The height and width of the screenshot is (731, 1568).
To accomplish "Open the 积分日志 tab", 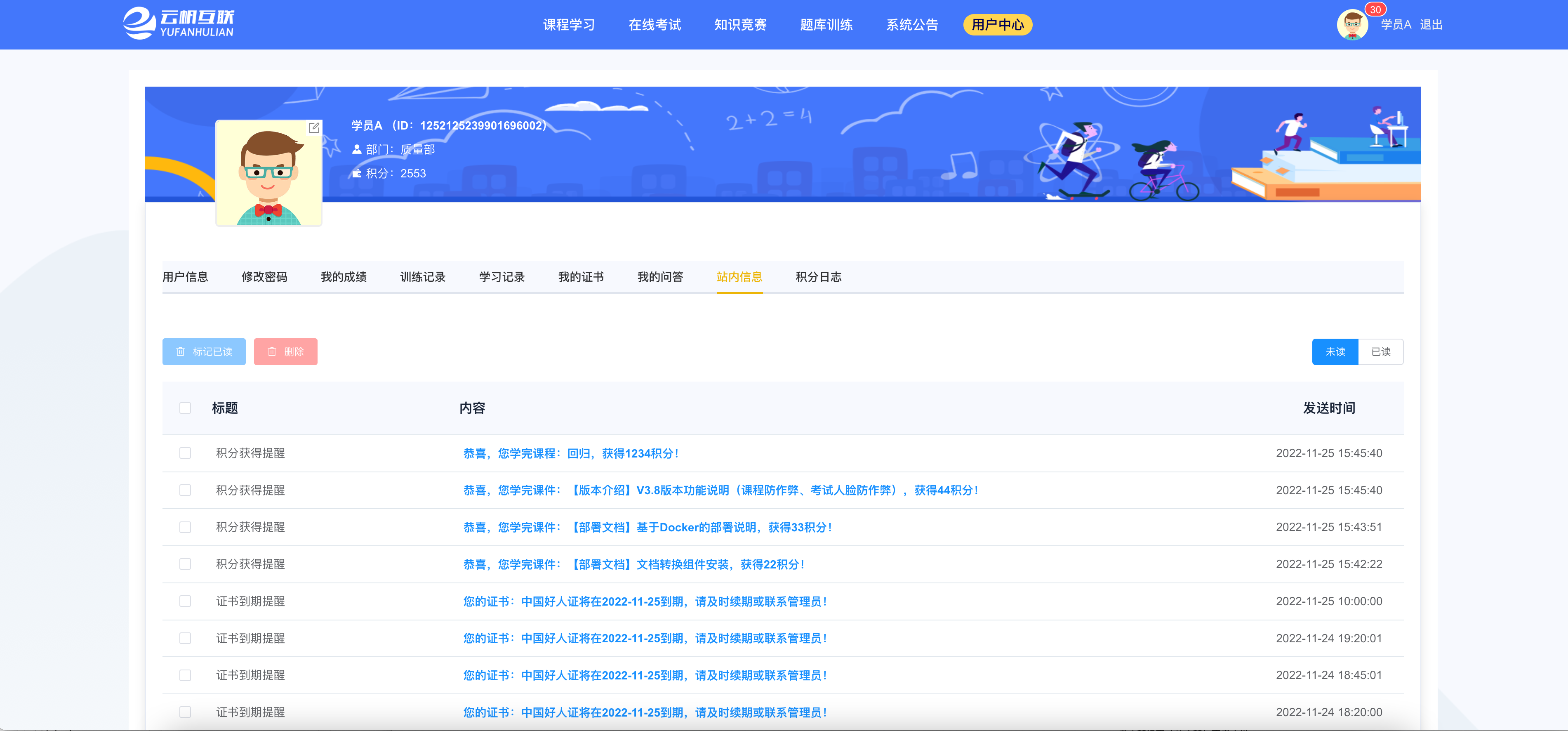I will (x=818, y=277).
